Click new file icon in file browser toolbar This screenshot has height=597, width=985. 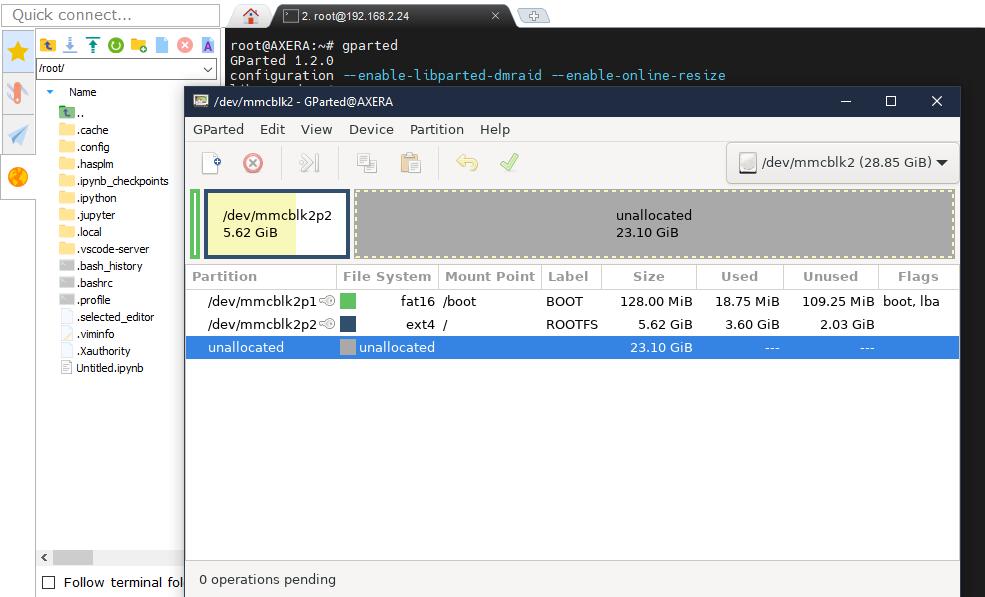tap(162, 45)
